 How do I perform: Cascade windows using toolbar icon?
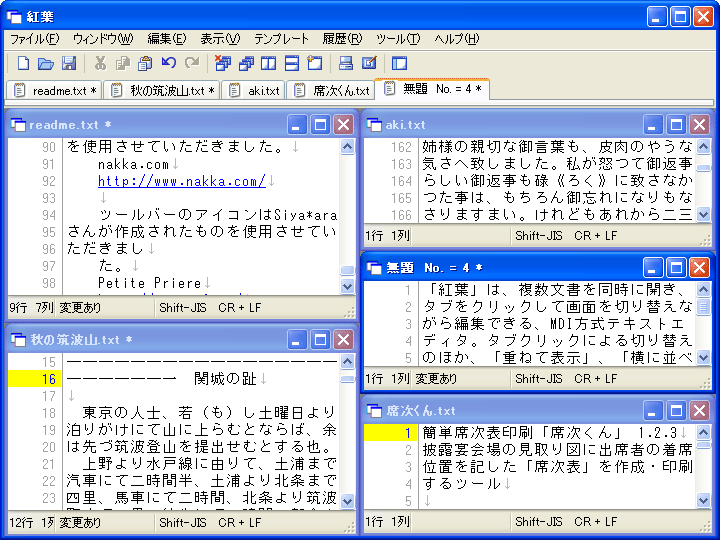pyautogui.click(x=246, y=63)
